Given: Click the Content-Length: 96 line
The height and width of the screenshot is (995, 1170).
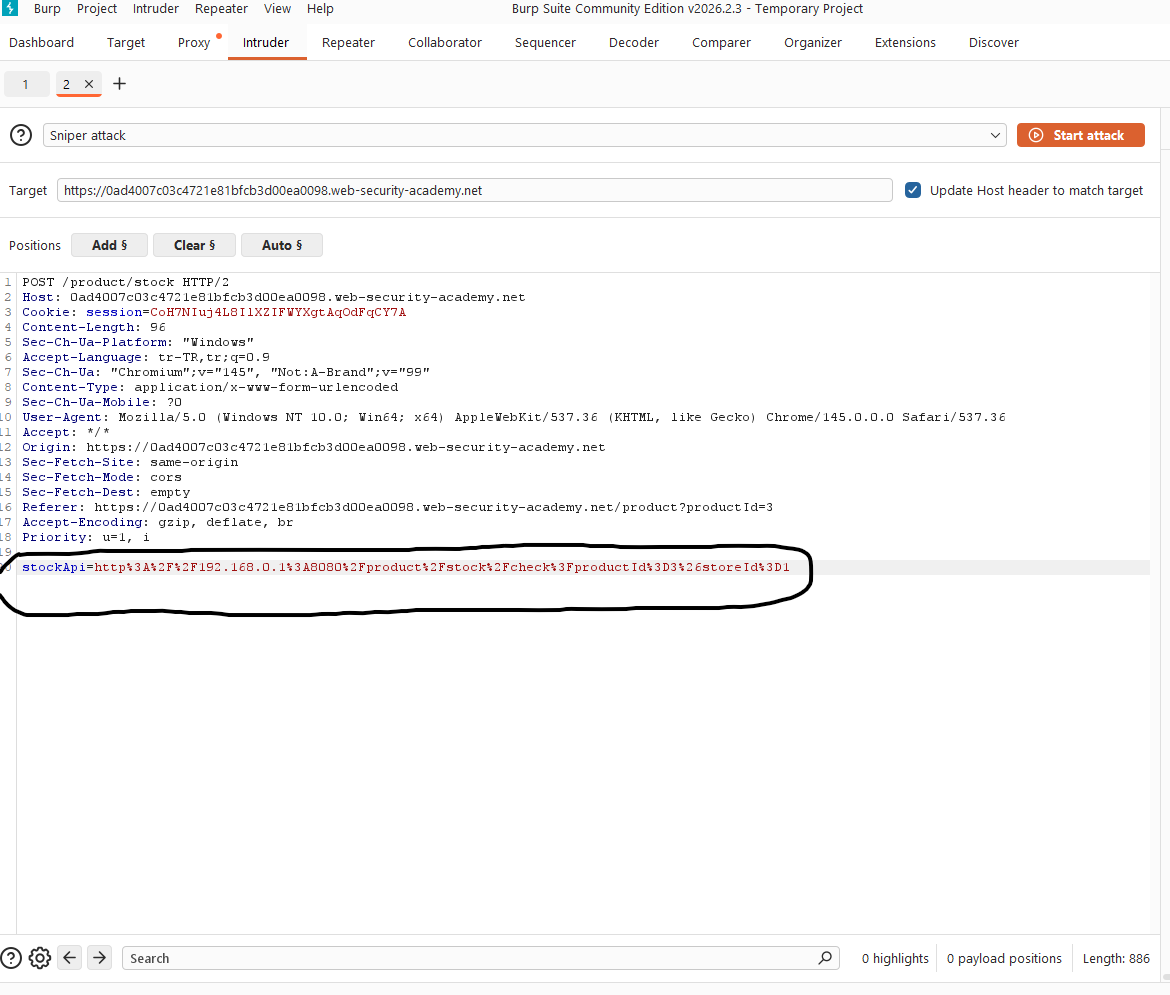Looking at the screenshot, I should click(x=94, y=327).
